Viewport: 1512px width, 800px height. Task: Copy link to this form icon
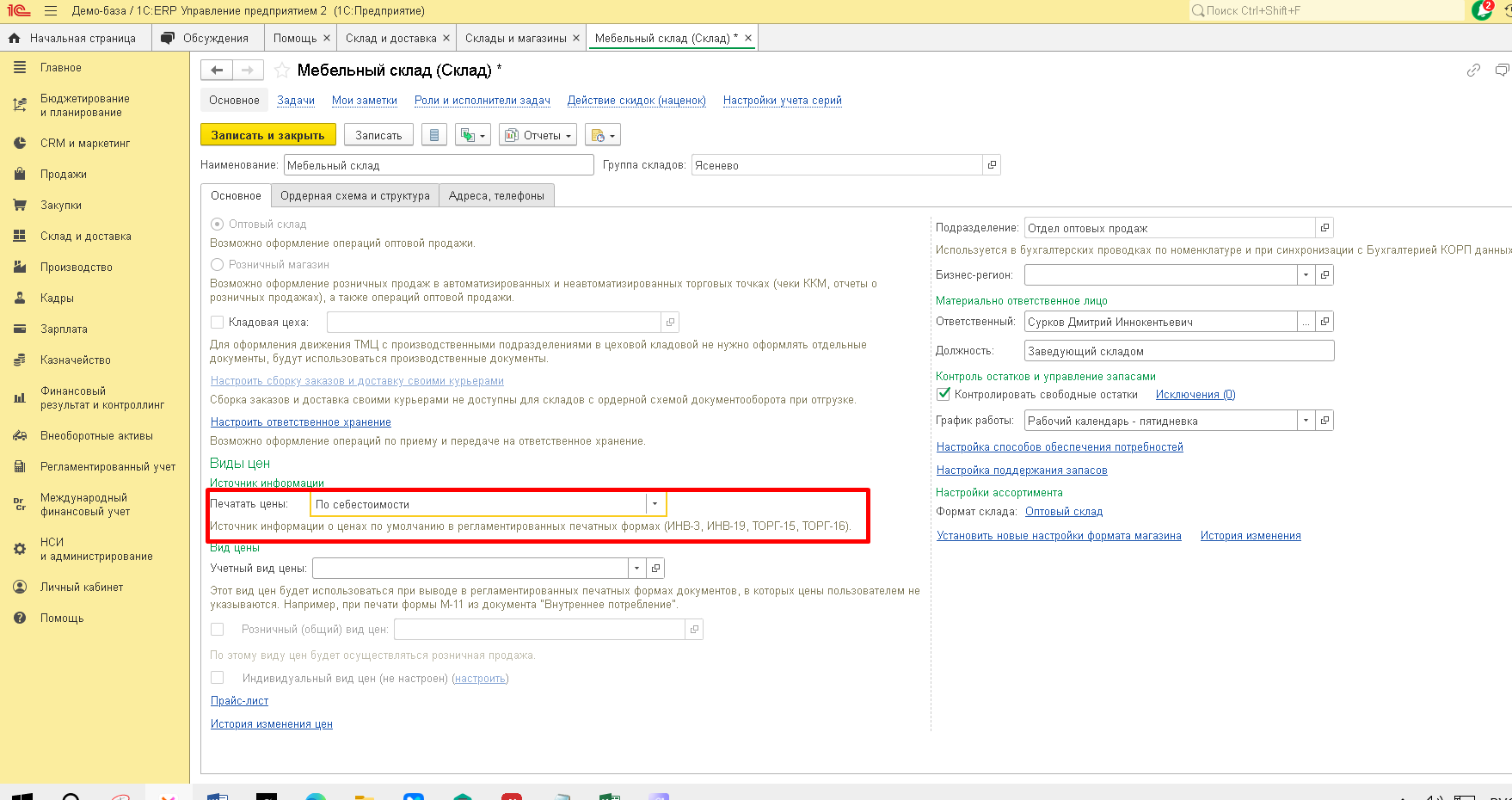(x=1473, y=71)
